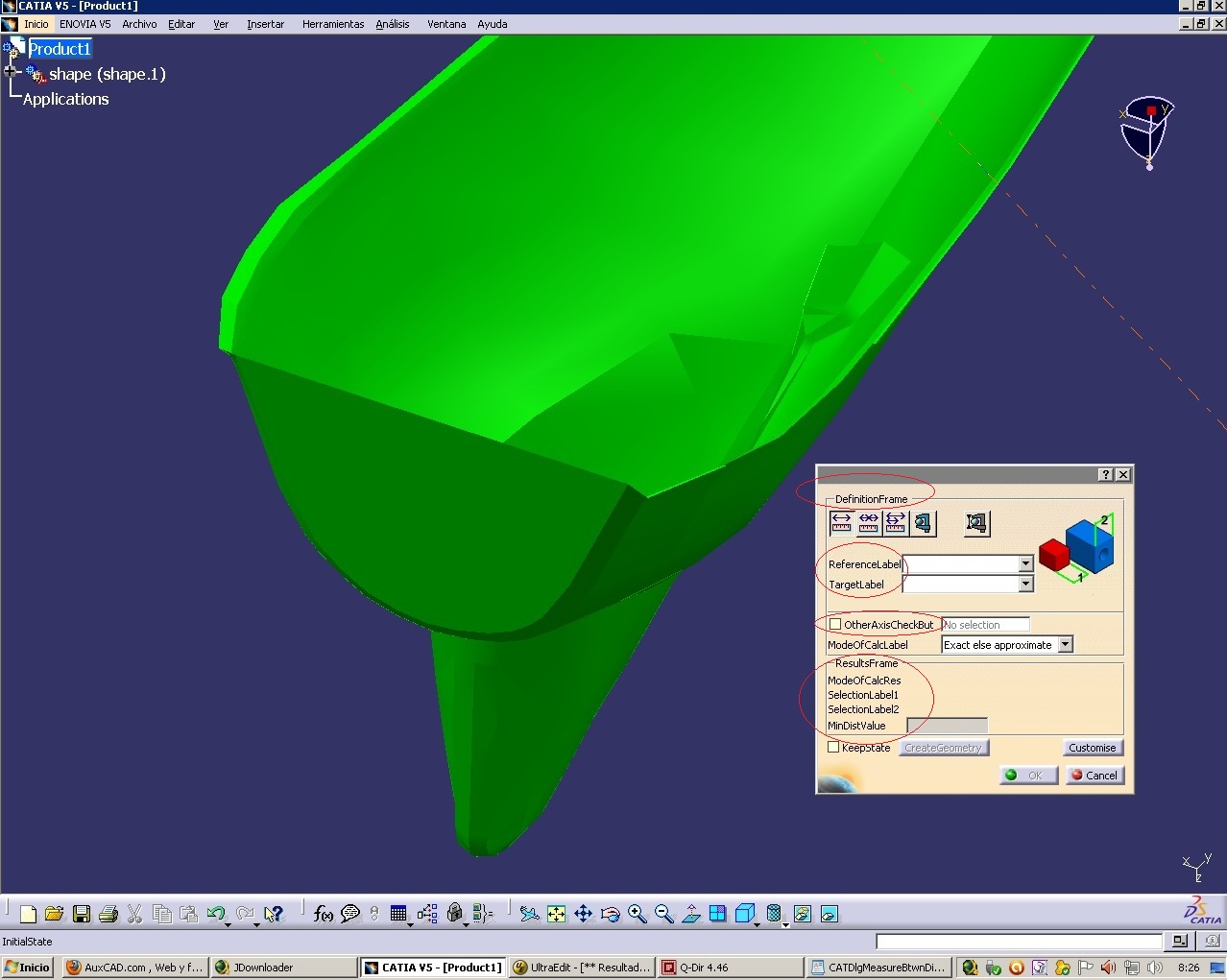Image resolution: width=1227 pixels, height=980 pixels.
Task: Open the ENOVIA V5 menu
Action: [x=84, y=24]
